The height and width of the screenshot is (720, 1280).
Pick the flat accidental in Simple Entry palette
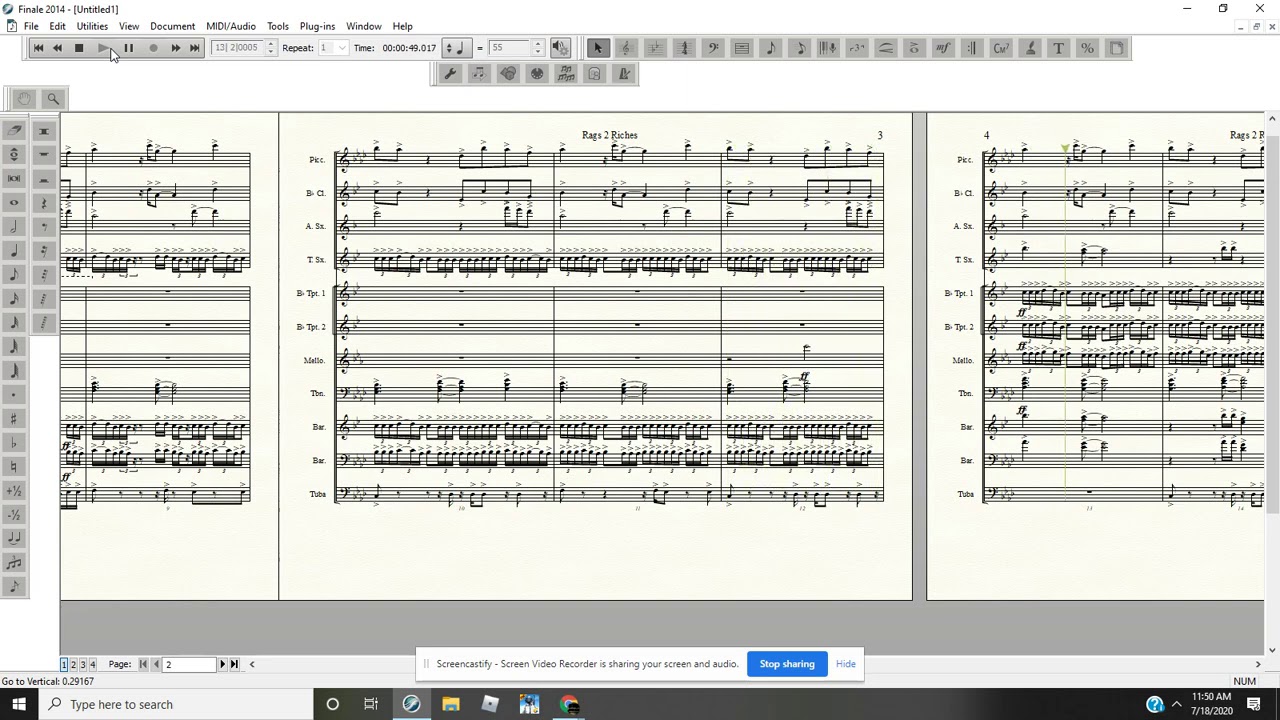coord(14,442)
